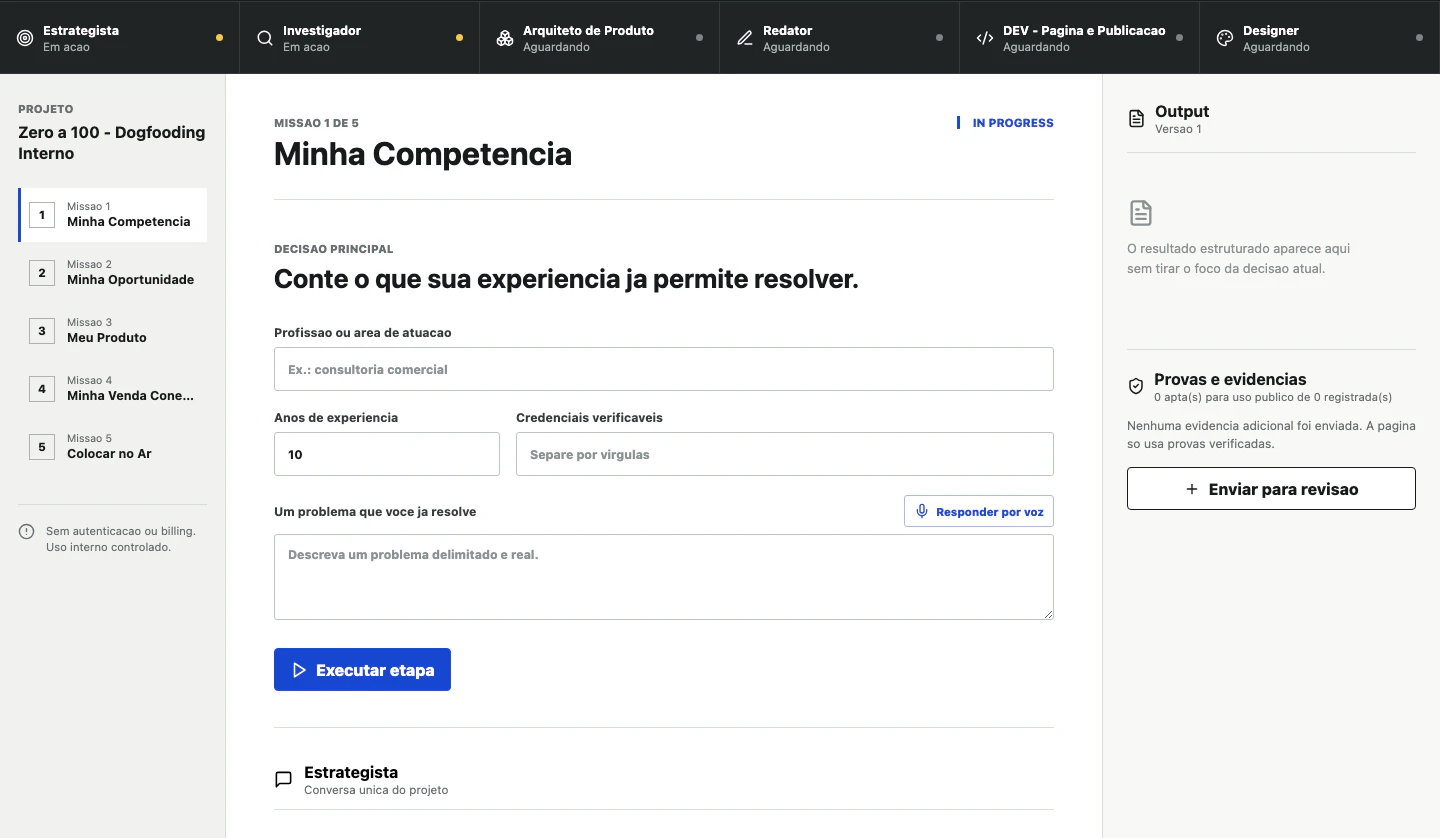The height and width of the screenshot is (838, 1440).
Task: Switch to the Redator tab
Action: click(840, 38)
